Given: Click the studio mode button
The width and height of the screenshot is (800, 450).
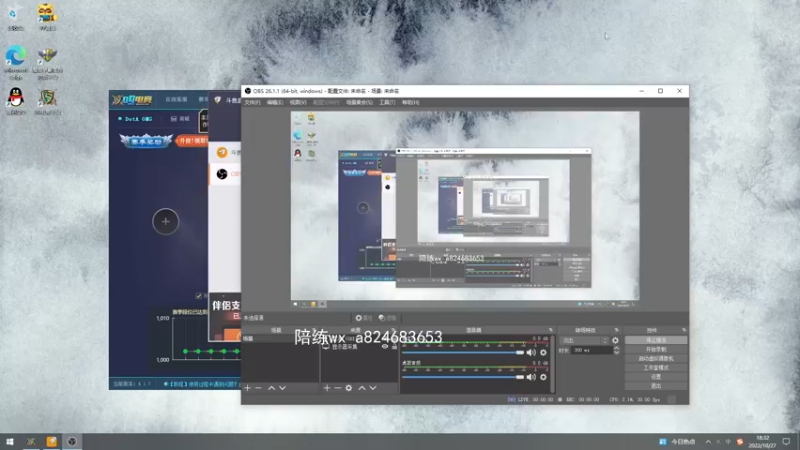Looking at the screenshot, I should [x=656, y=368].
